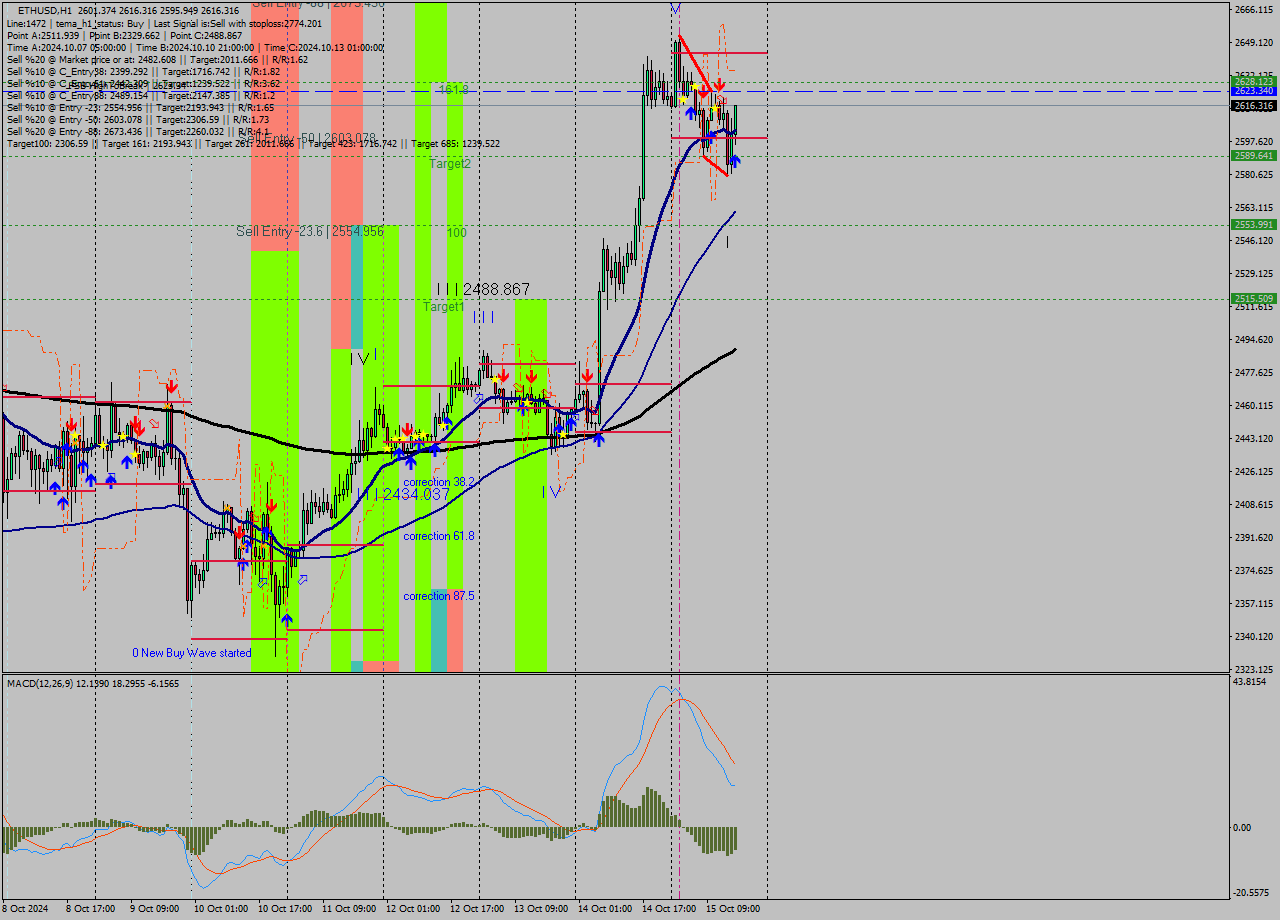This screenshot has width=1280, height=920.
Task: Click the '100' Fibonacci level label
Action: [x=457, y=232]
